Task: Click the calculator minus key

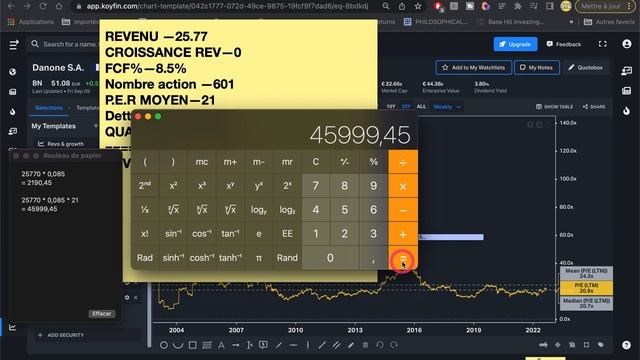Action: coord(403,210)
